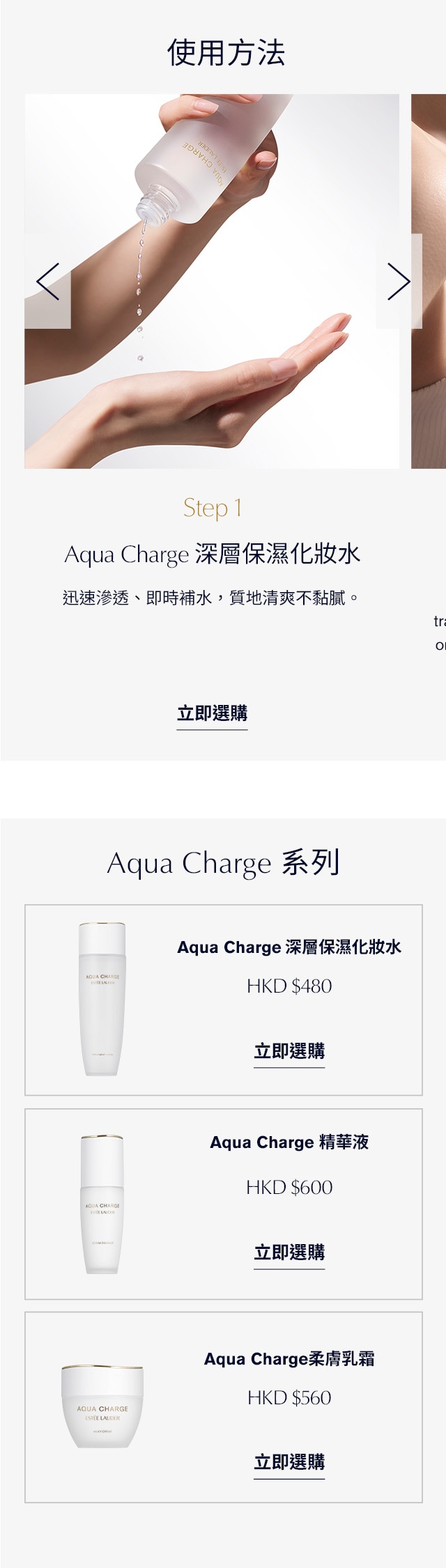Select the toner bottle product image
The image size is (446, 1568).
[x=102, y=1000]
